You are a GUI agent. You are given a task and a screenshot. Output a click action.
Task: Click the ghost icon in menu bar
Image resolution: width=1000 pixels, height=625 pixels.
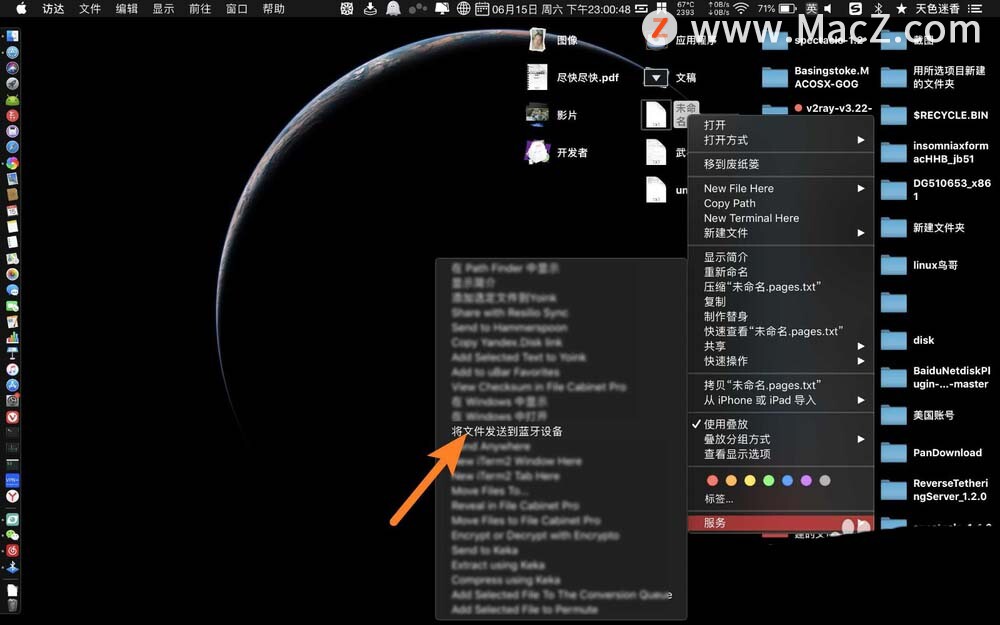pos(393,8)
